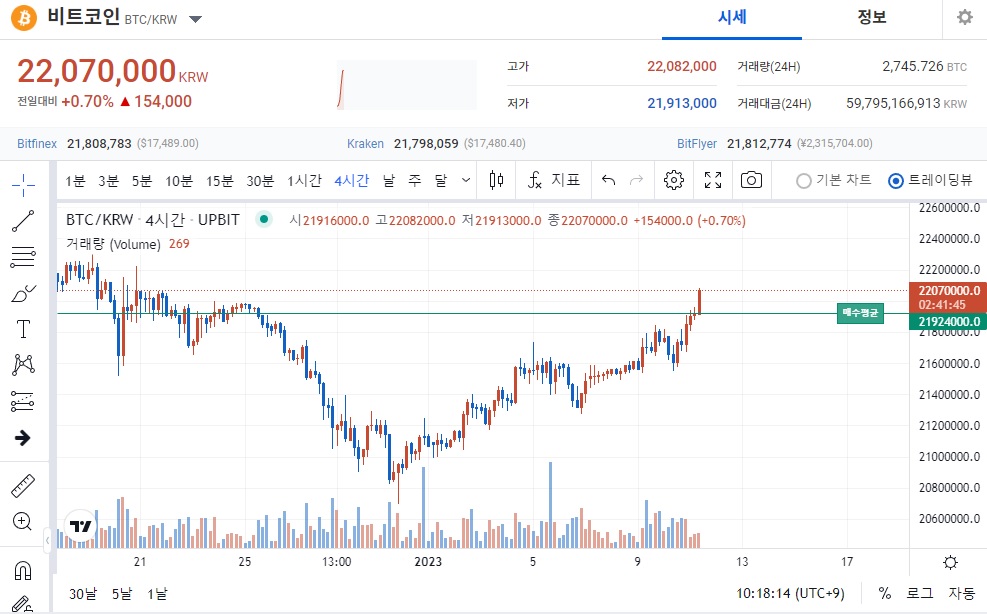The height and width of the screenshot is (614, 987).
Task: Click the Bitfinex exchange link
Action: (x=37, y=144)
